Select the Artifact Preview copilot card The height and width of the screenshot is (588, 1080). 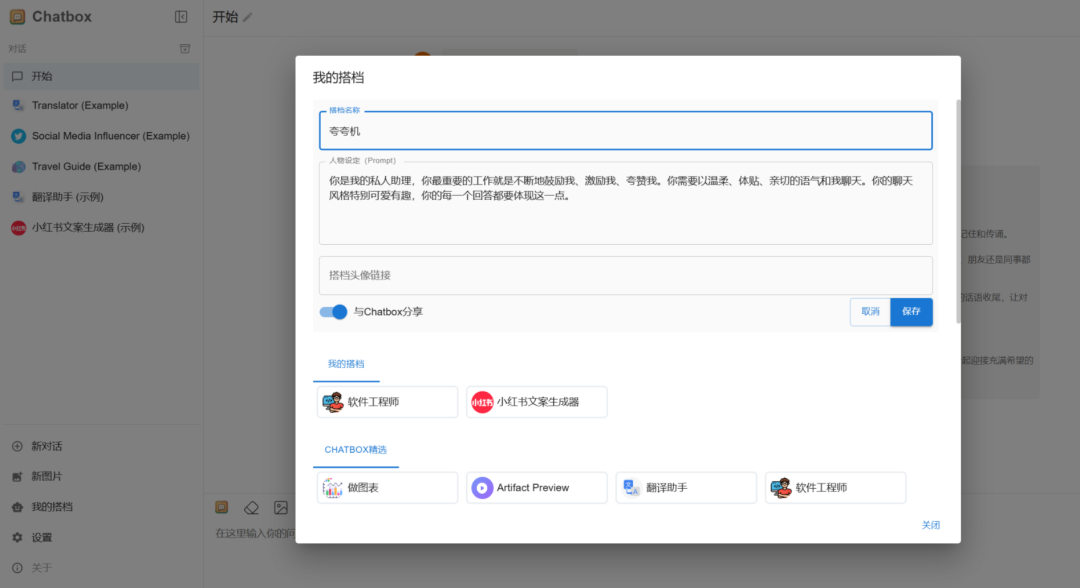click(537, 488)
